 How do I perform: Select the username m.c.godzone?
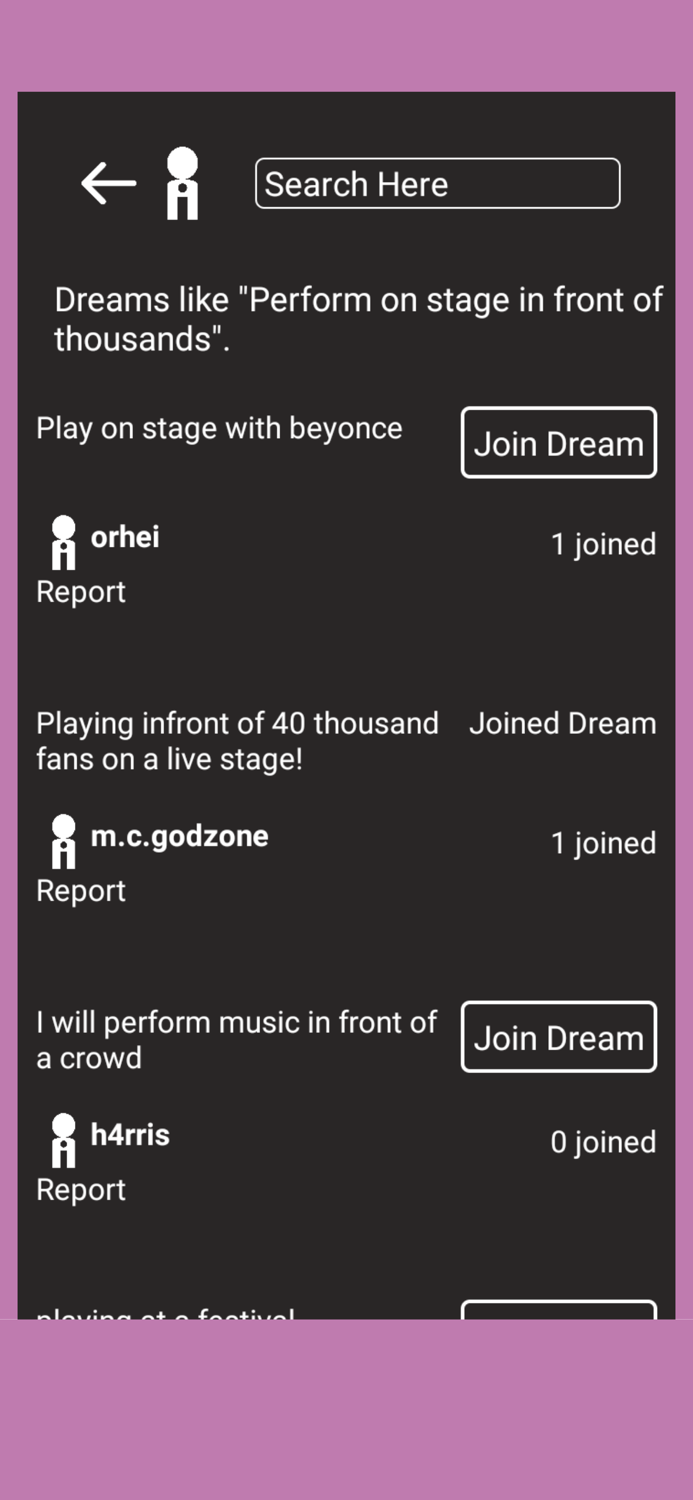tap(178, 836)
